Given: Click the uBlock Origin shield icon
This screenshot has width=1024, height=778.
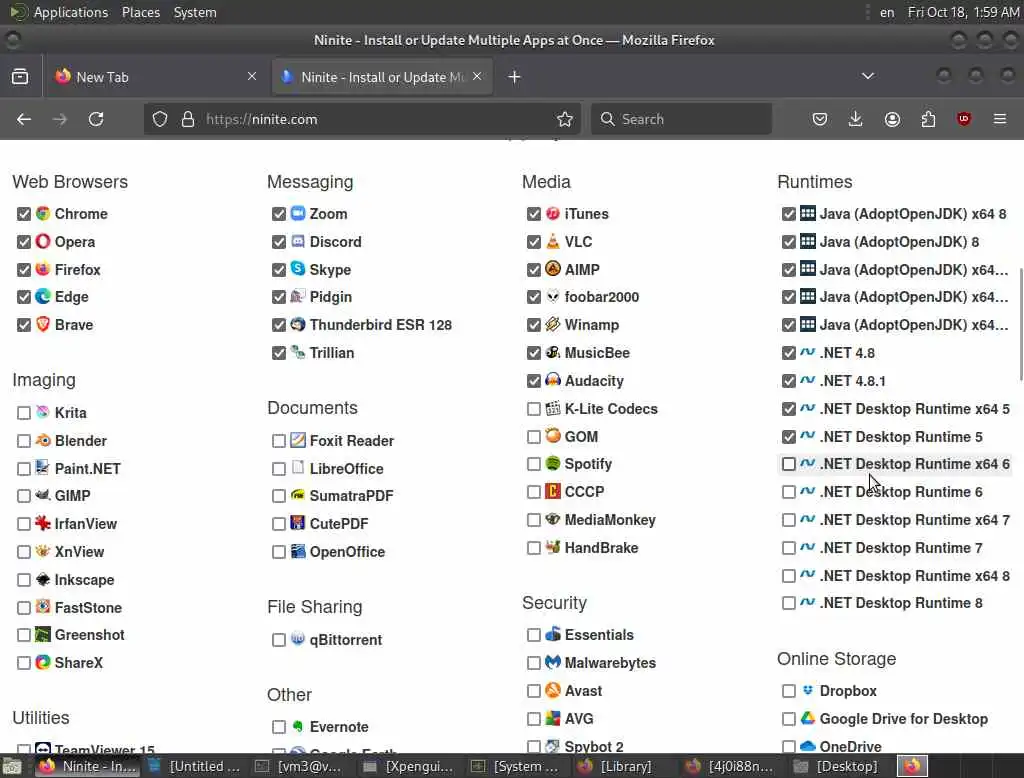Looking at the screenshot, I should click(x=964, y=119).
